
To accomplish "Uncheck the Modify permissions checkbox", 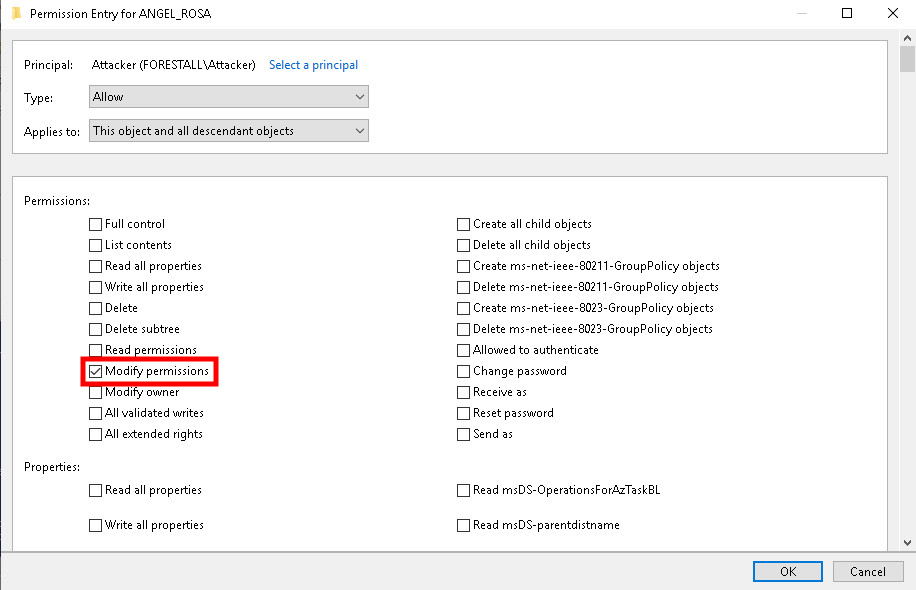I will pos(96,371).
